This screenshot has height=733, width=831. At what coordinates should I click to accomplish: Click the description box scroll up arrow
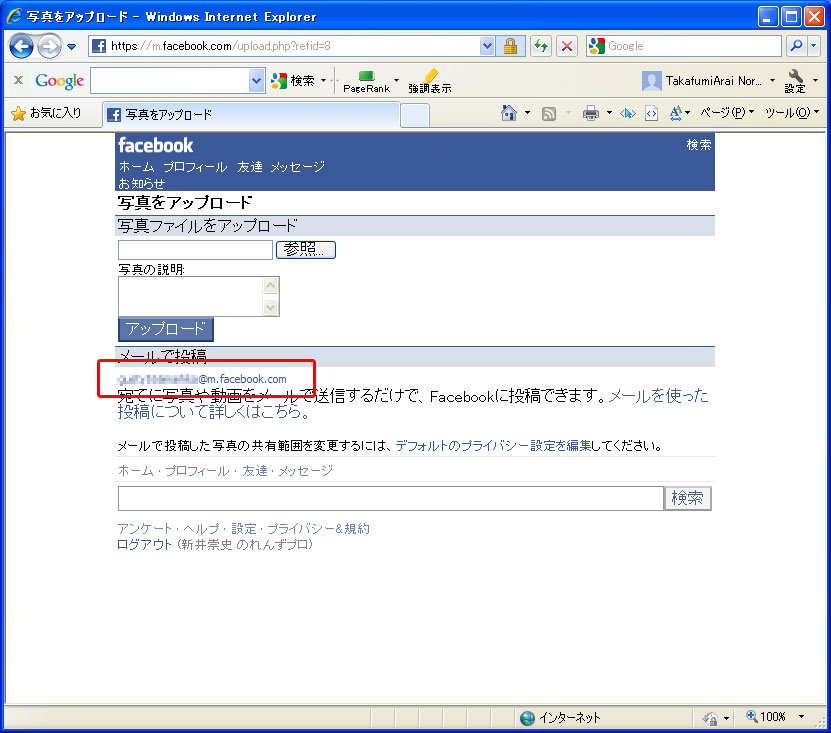[270, 286]
